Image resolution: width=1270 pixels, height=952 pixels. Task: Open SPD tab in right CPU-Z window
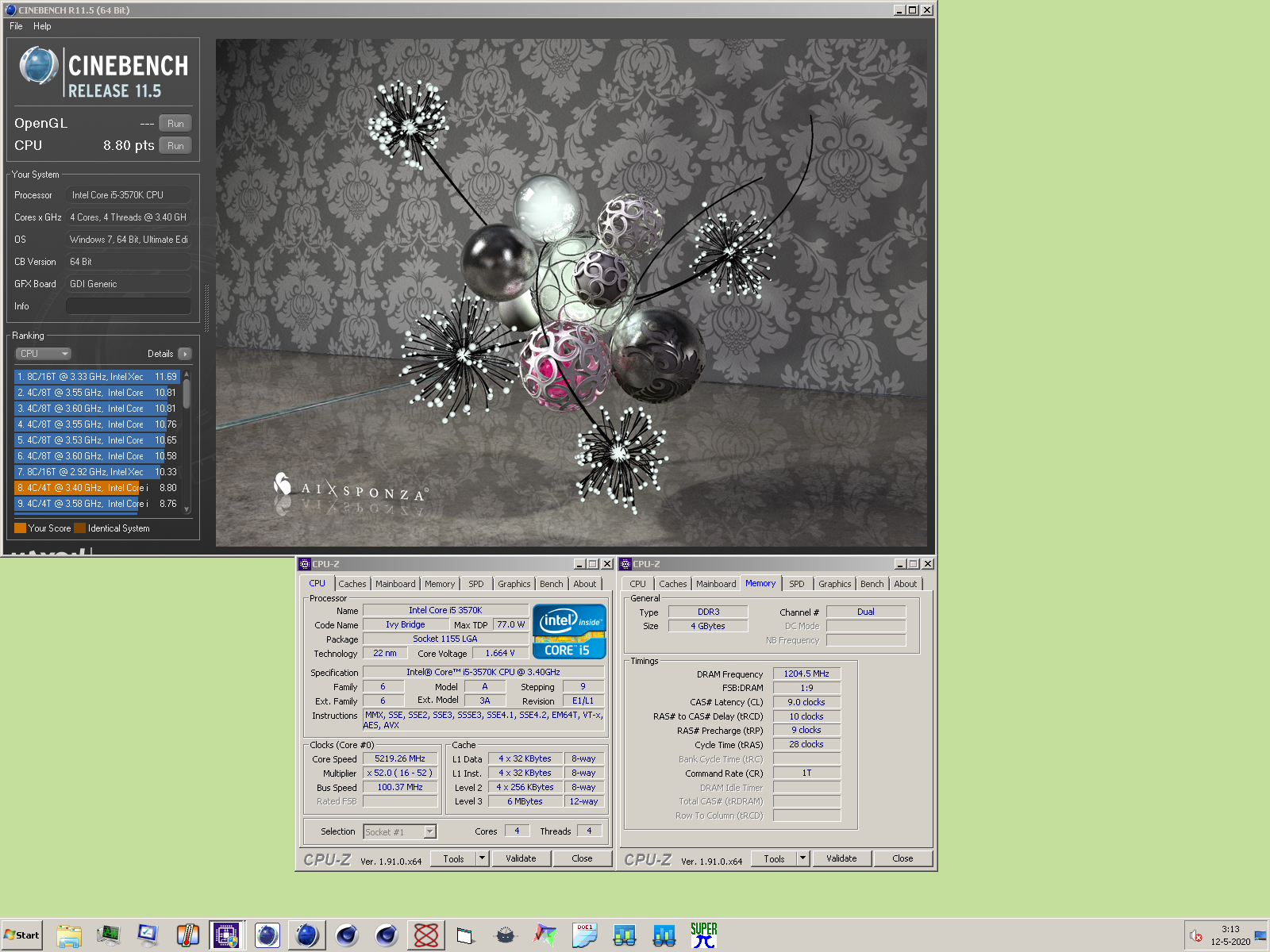click(x=797, y=584)
